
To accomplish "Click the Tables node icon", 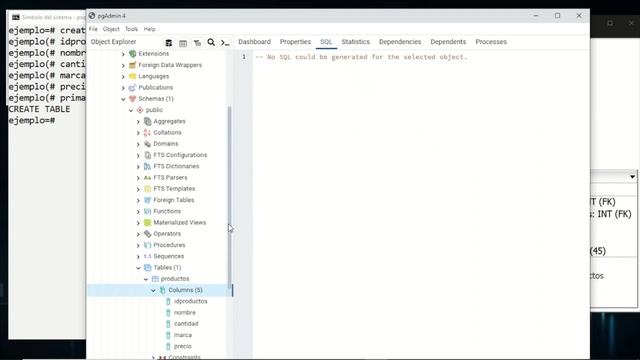I will click(x=147, y=267).
